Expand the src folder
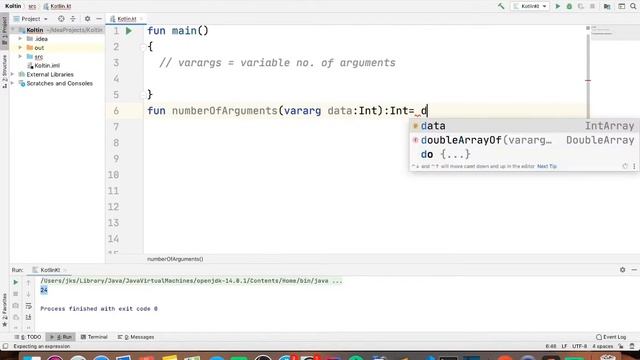Viewport: 640px width, 360px height. [x=20, y=57]
